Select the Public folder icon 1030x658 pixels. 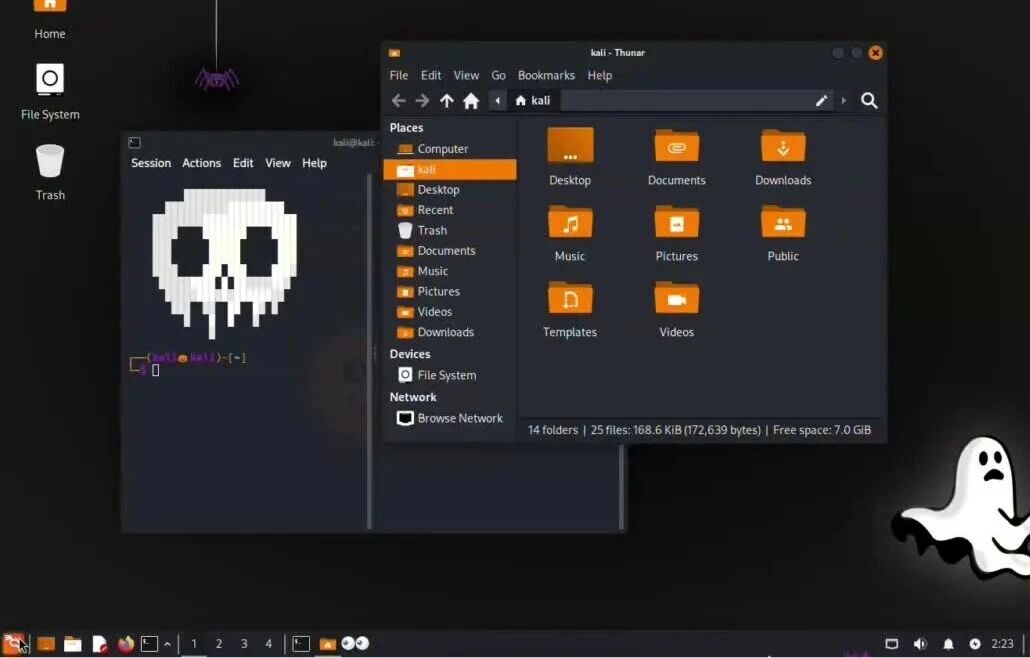pos(783,233)
